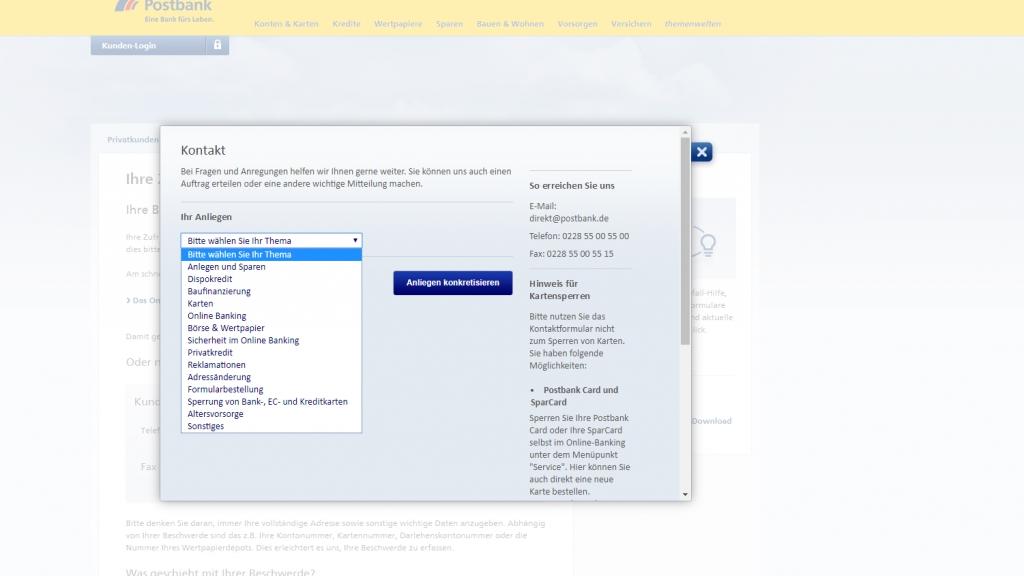Choose 'Börse & Wertpapier' option

click(x=271, y=328)
